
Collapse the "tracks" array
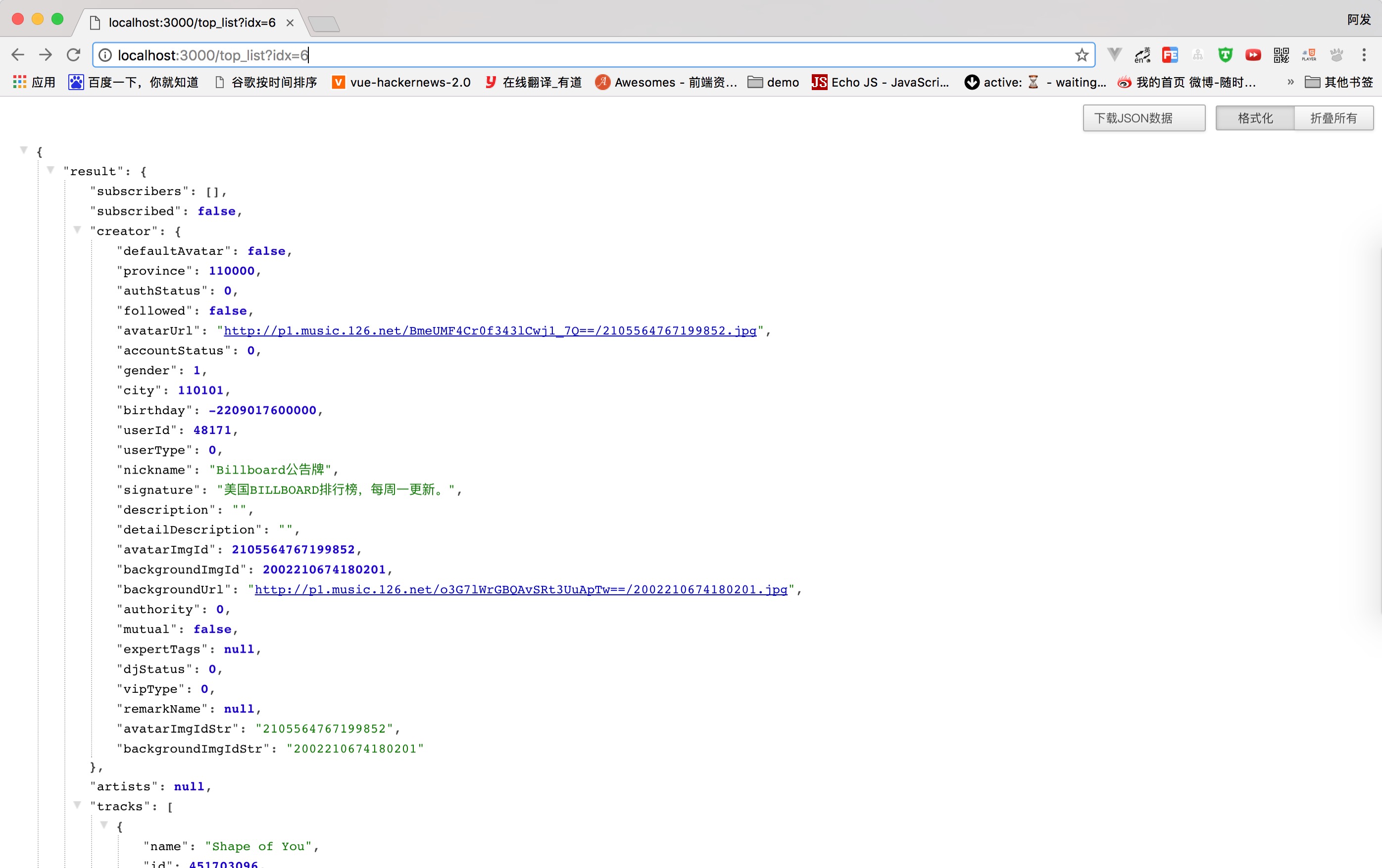[78, 805]
